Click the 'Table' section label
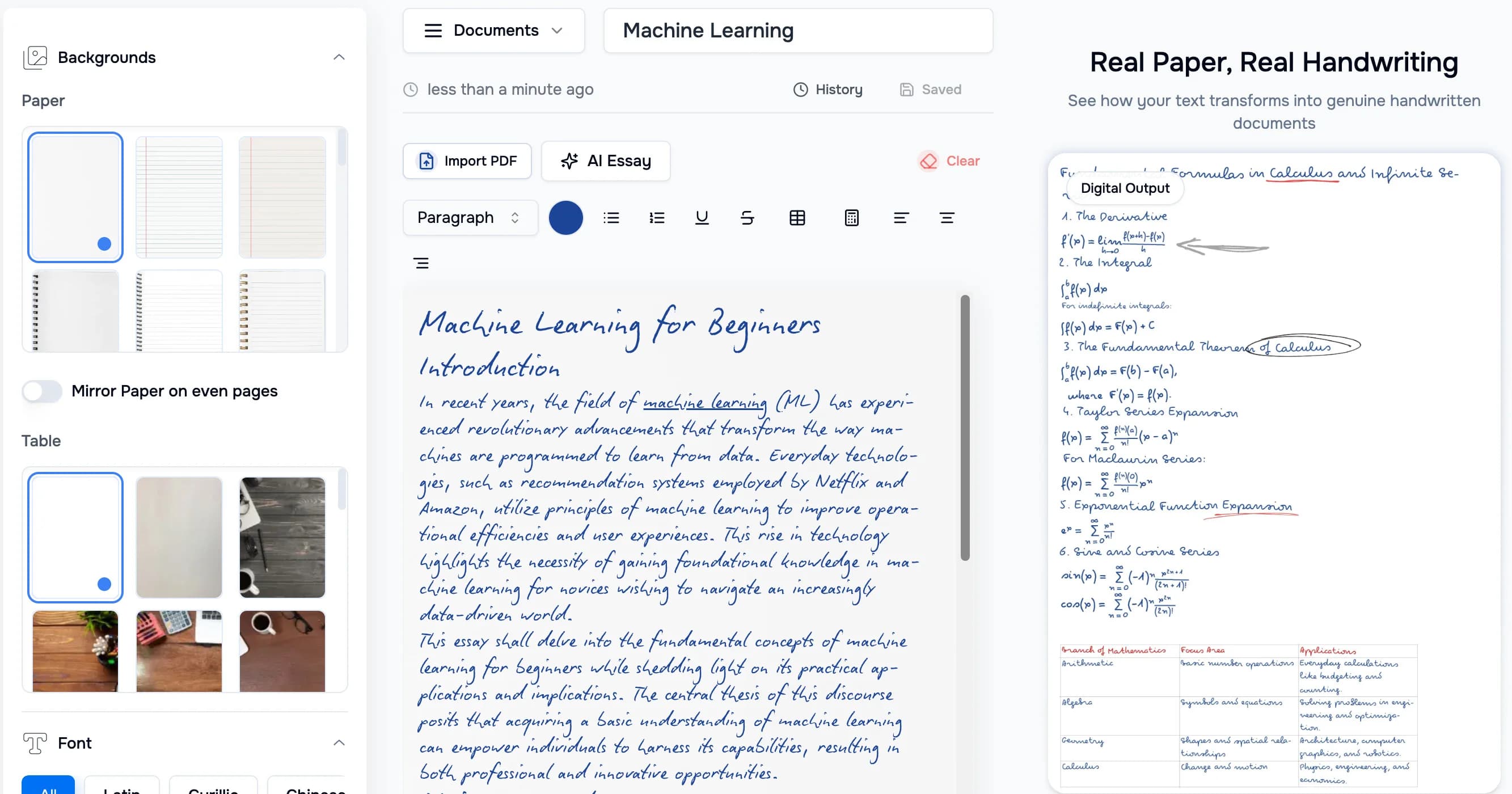This screenshot has width=1512, height=794. [41, 441]
